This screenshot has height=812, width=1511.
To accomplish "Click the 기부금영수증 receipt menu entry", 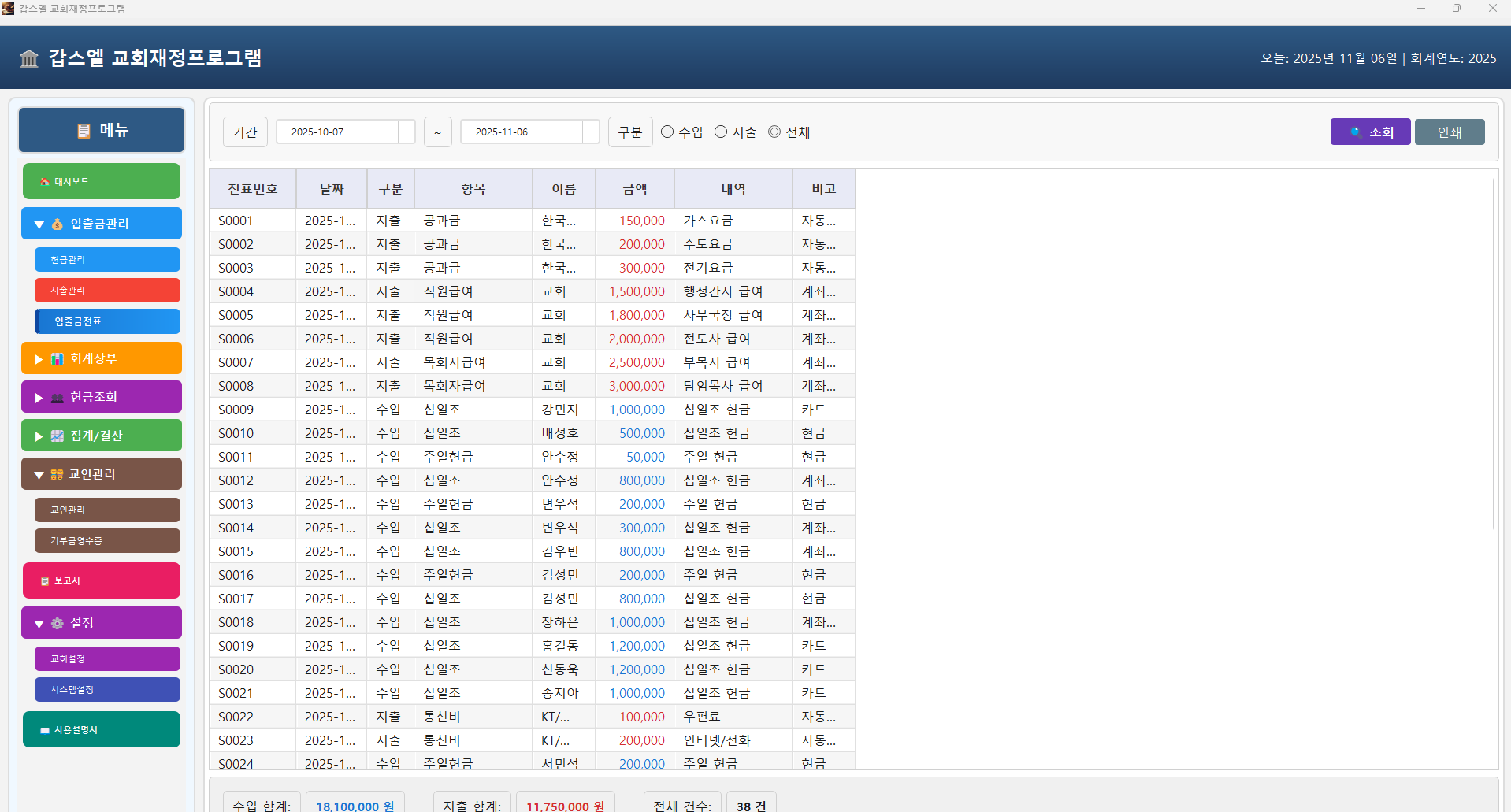I will click(x=106, y=540).
